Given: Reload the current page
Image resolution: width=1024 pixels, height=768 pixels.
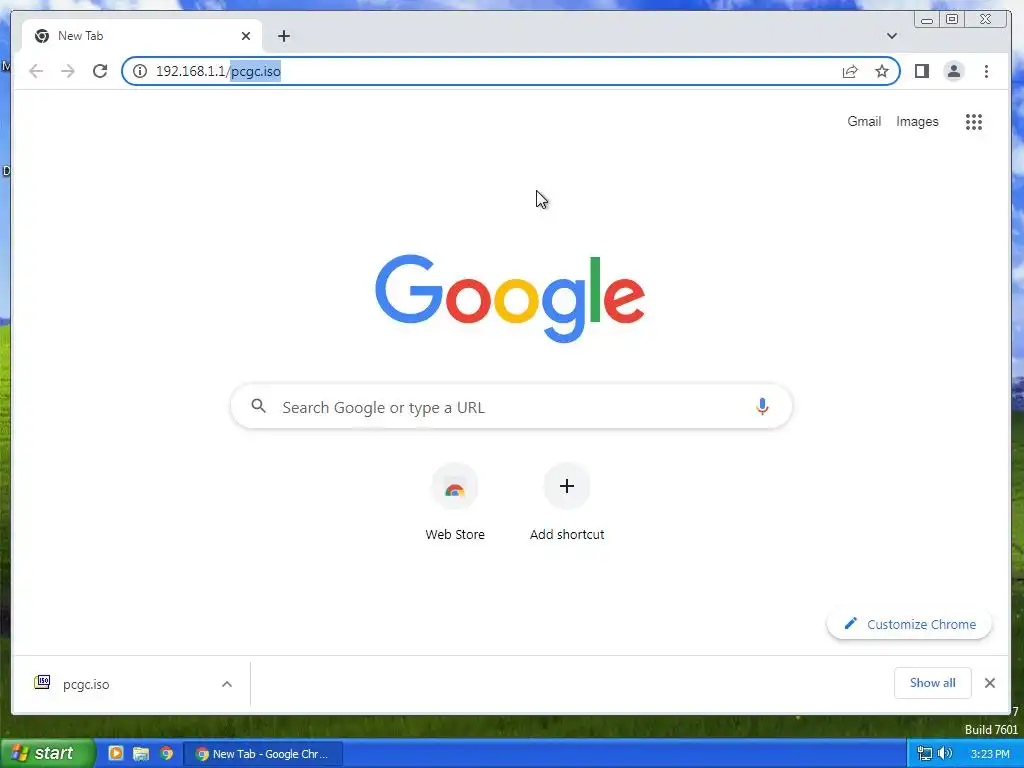Looking at the screenshot, I should coord(100,71).
